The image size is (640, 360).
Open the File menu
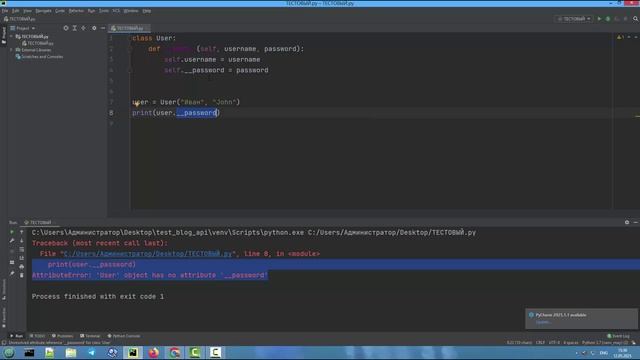click(x=5, y=11)
